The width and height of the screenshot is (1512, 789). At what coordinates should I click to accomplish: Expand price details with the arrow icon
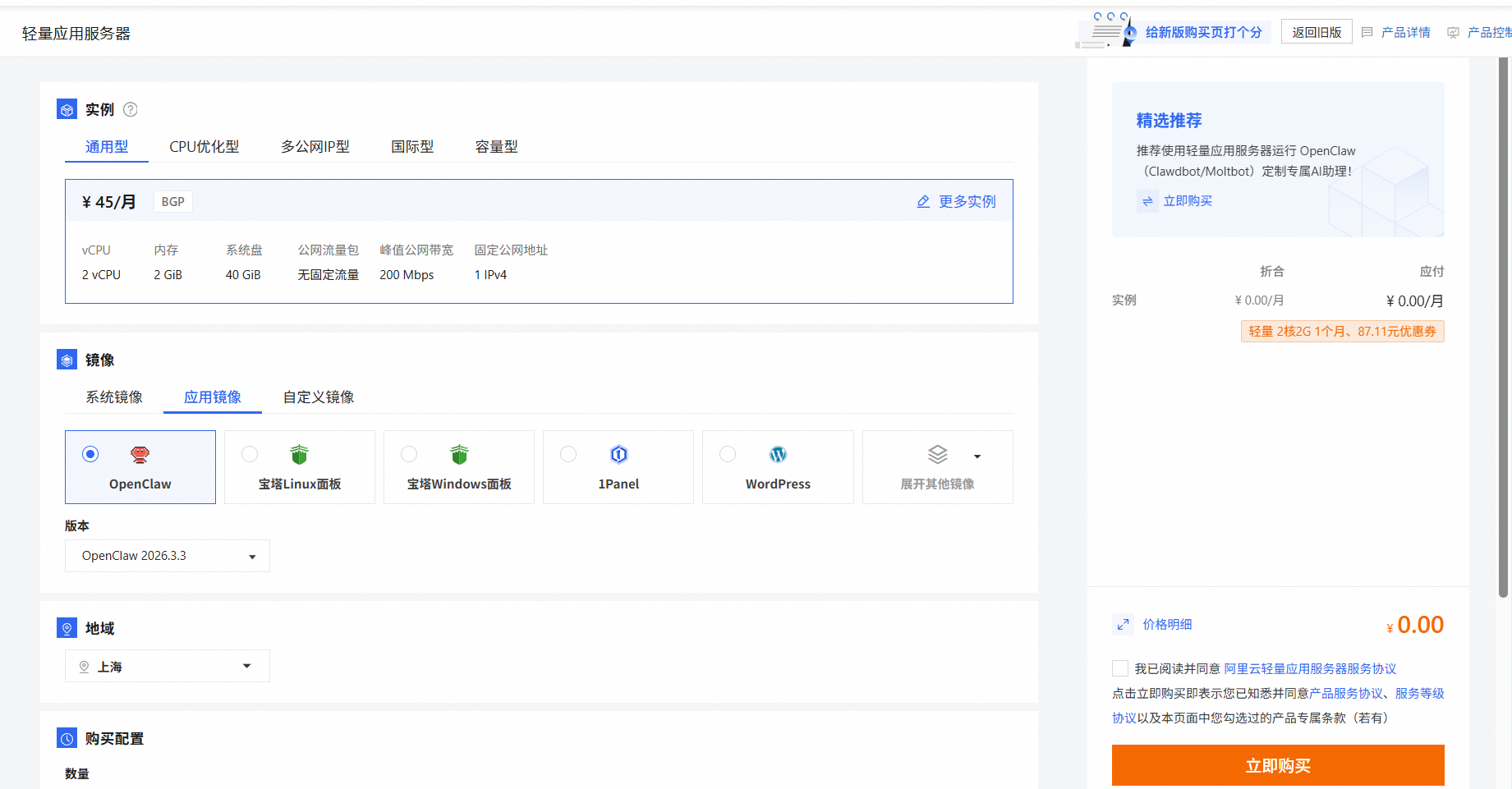pyautogui.click(x=1123, y=625)
